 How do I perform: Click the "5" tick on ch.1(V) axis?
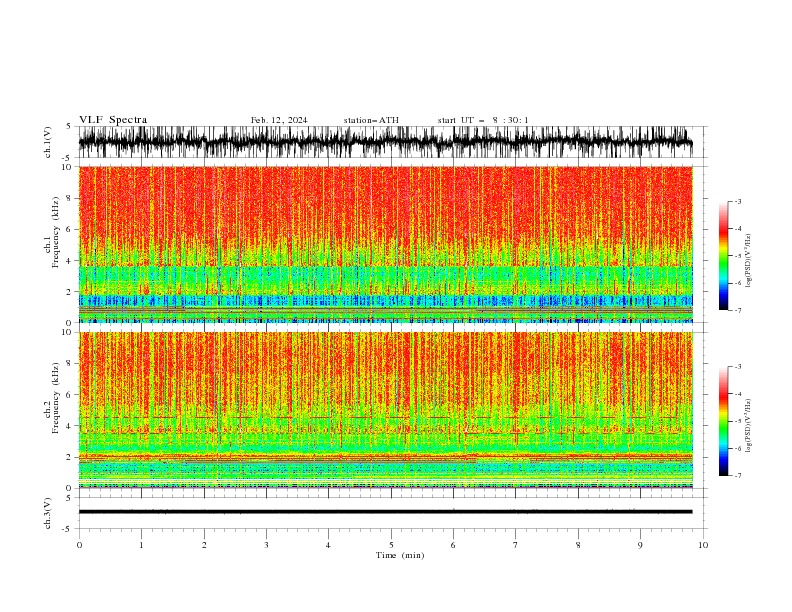tap(69, 127)
